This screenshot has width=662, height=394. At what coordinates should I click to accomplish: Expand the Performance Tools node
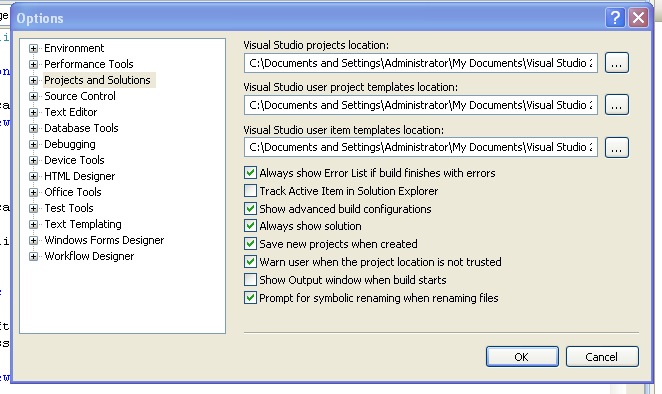click(33, 64)
